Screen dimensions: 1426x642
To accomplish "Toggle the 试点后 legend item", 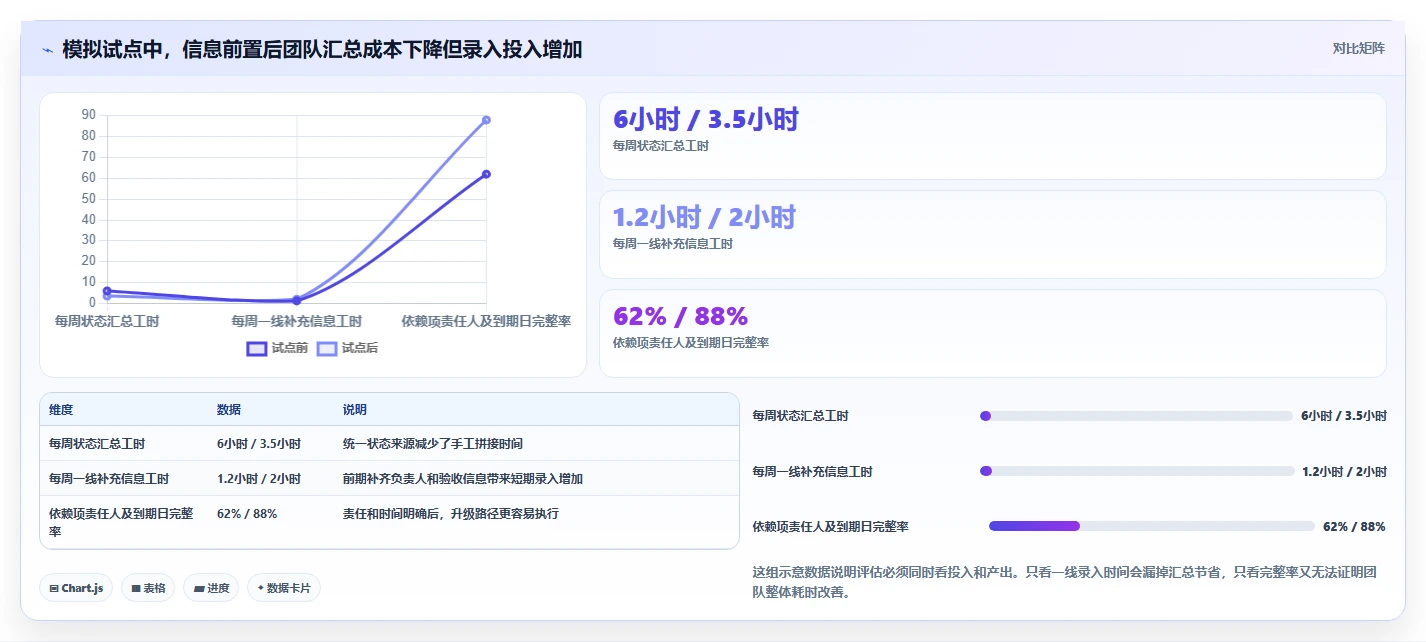I will [x=347, y=348].
